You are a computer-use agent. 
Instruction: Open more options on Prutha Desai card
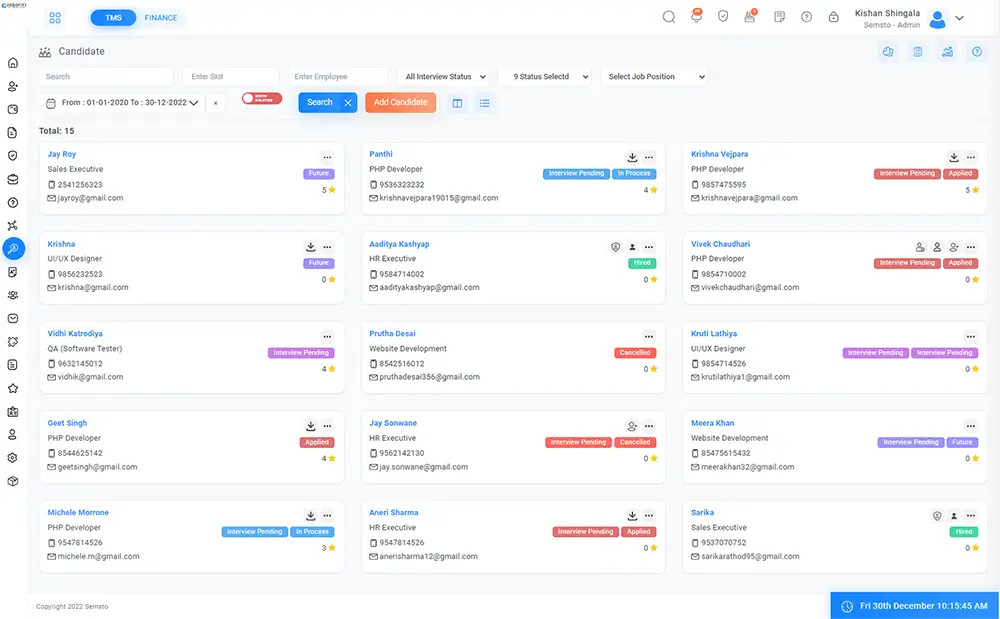click(649, 337)
